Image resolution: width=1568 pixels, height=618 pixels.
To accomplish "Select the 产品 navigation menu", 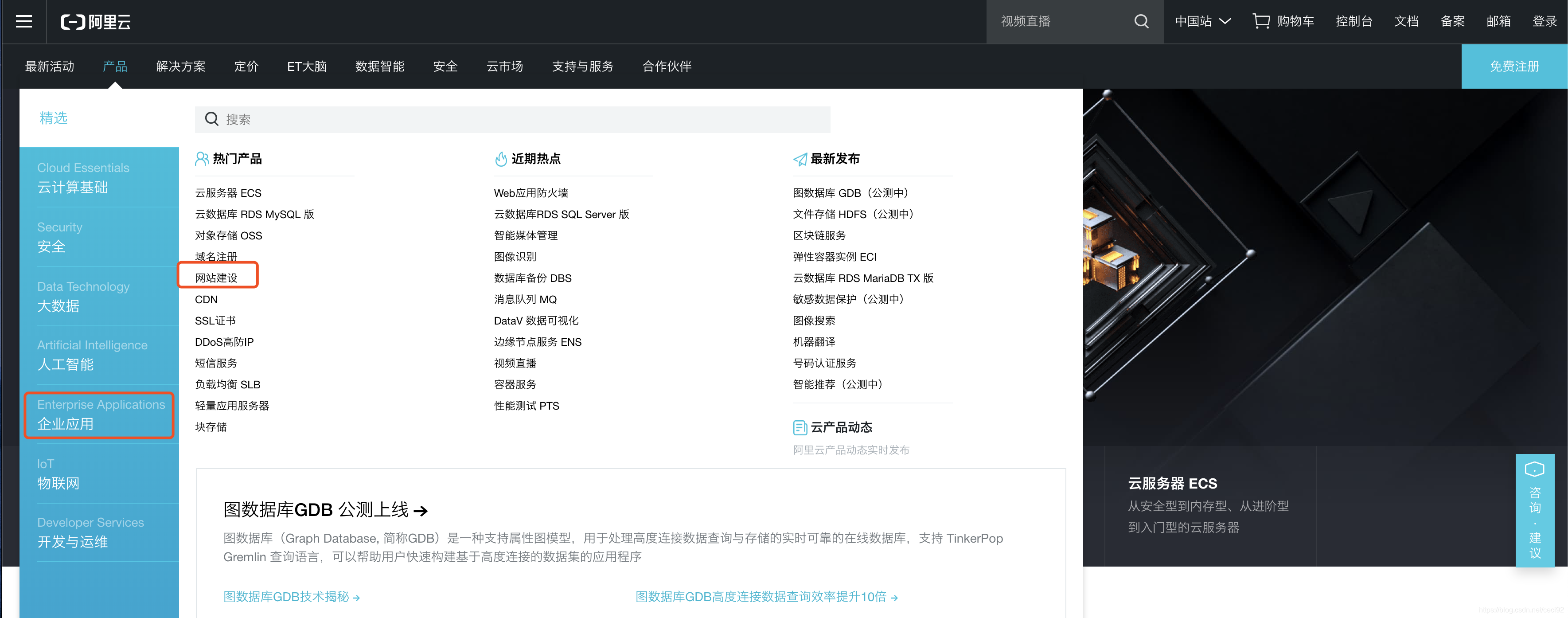I will pos(115,66).
